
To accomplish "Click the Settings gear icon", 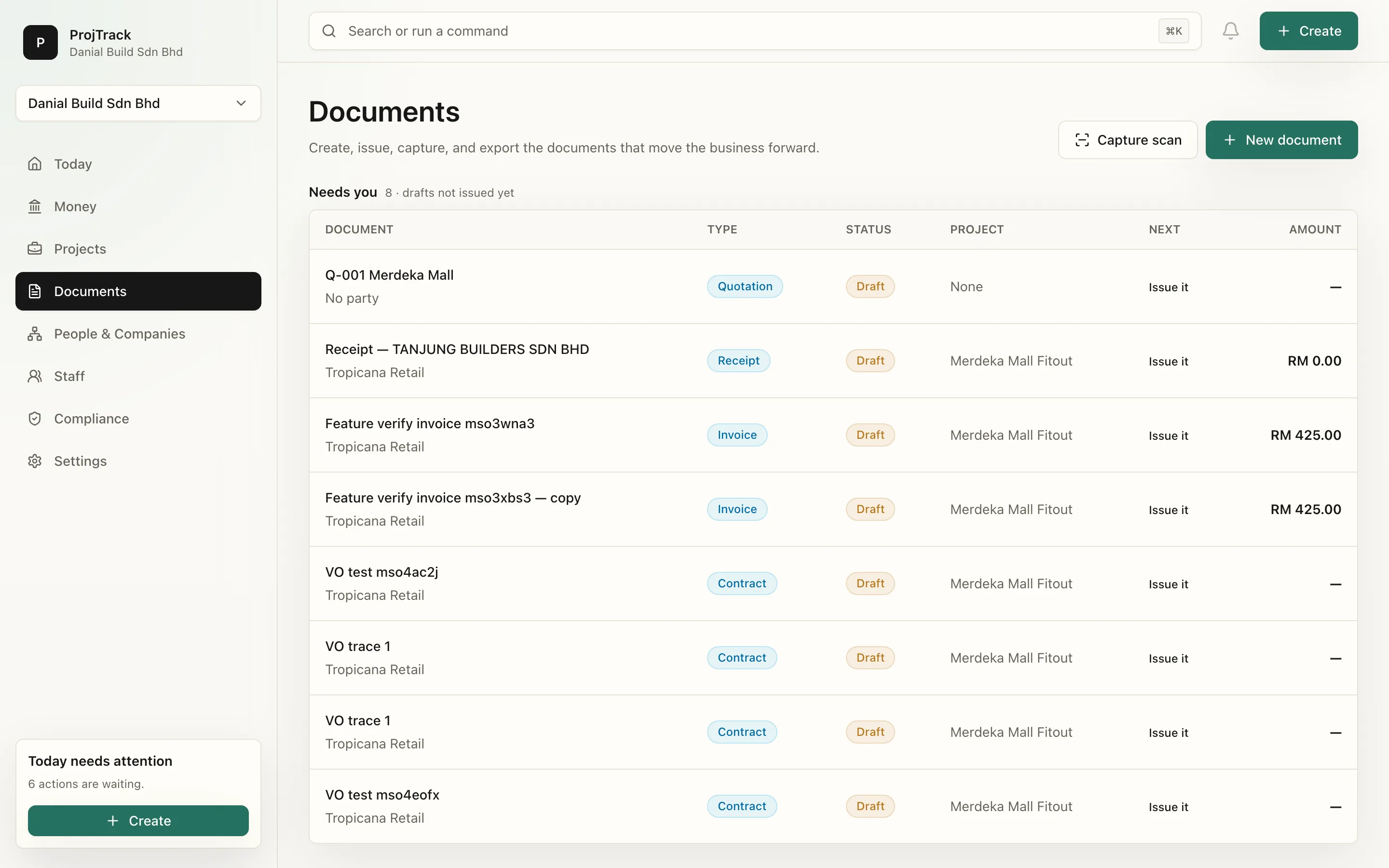I will (x=35, y=461).
